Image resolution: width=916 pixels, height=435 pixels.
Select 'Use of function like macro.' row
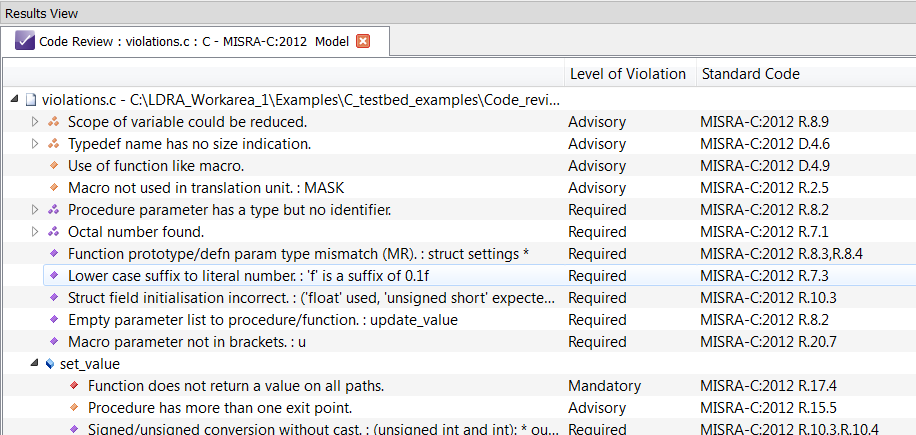click(156, 166)
